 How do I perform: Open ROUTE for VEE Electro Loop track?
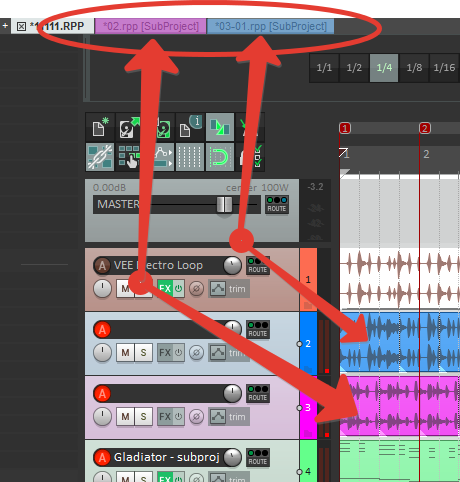(258, 266)
